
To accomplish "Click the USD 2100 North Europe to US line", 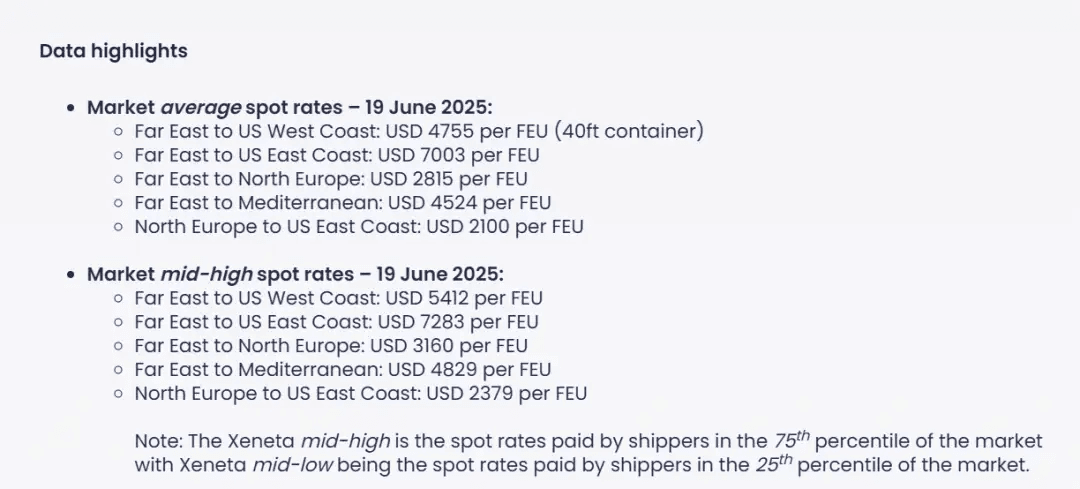I will pyautogui.click(x=359, y=226).
